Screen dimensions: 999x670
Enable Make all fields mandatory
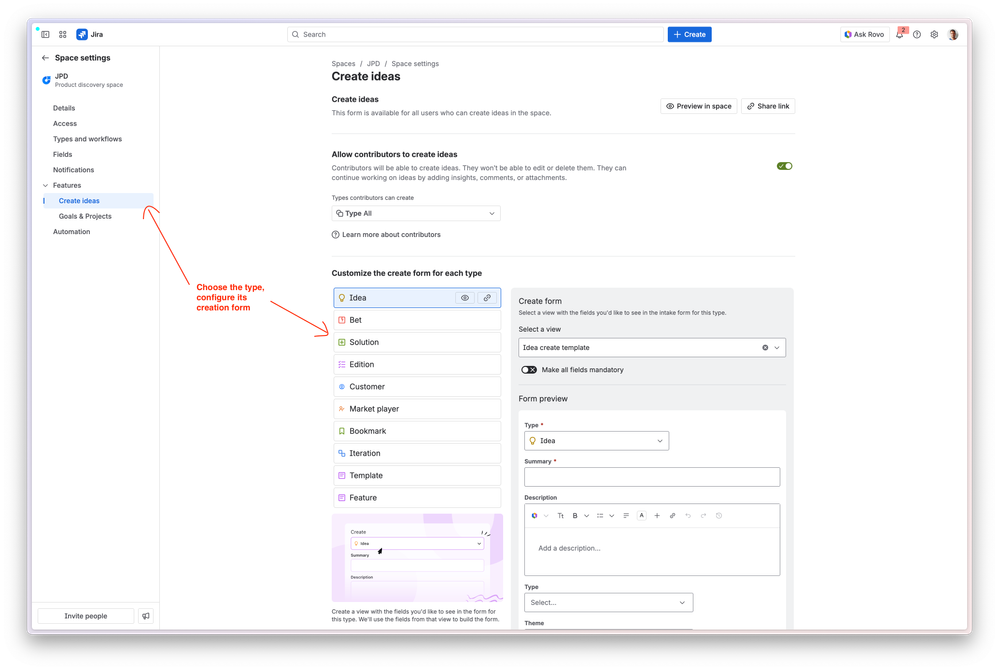529,370
